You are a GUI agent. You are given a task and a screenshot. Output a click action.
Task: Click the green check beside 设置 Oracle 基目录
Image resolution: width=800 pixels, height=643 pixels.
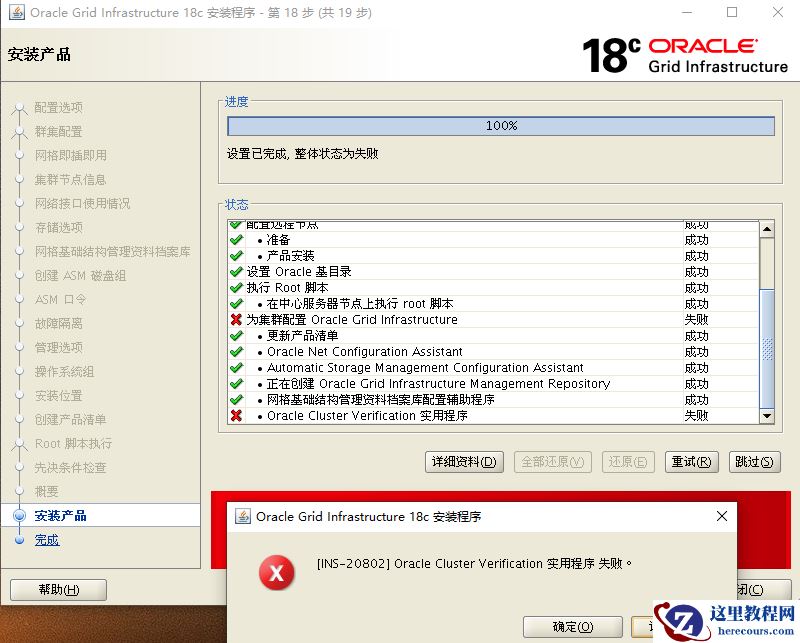[x=236, y=271]
